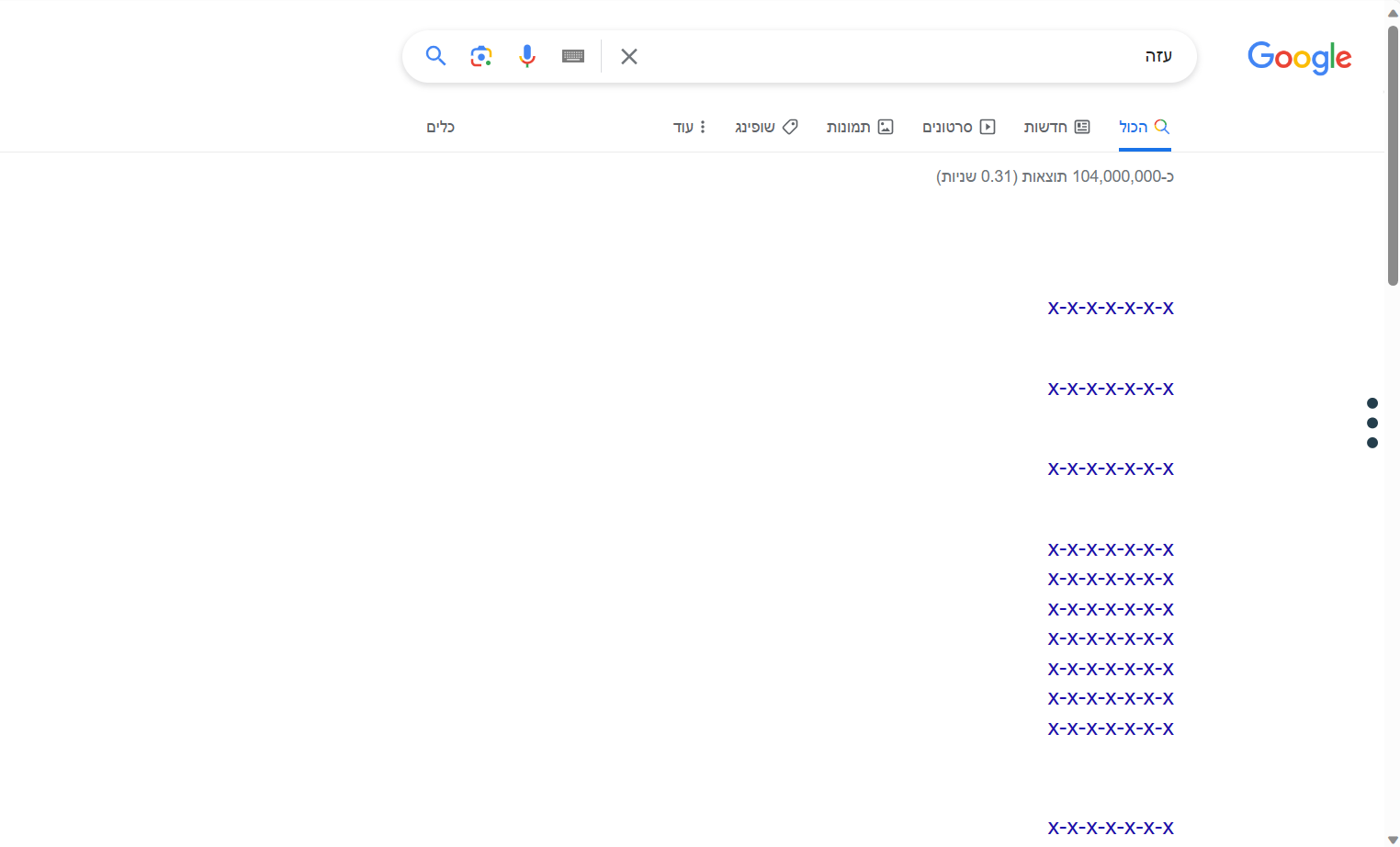
Task: Click the newspaper icon next to חדשות
Action: [1083, 127]
